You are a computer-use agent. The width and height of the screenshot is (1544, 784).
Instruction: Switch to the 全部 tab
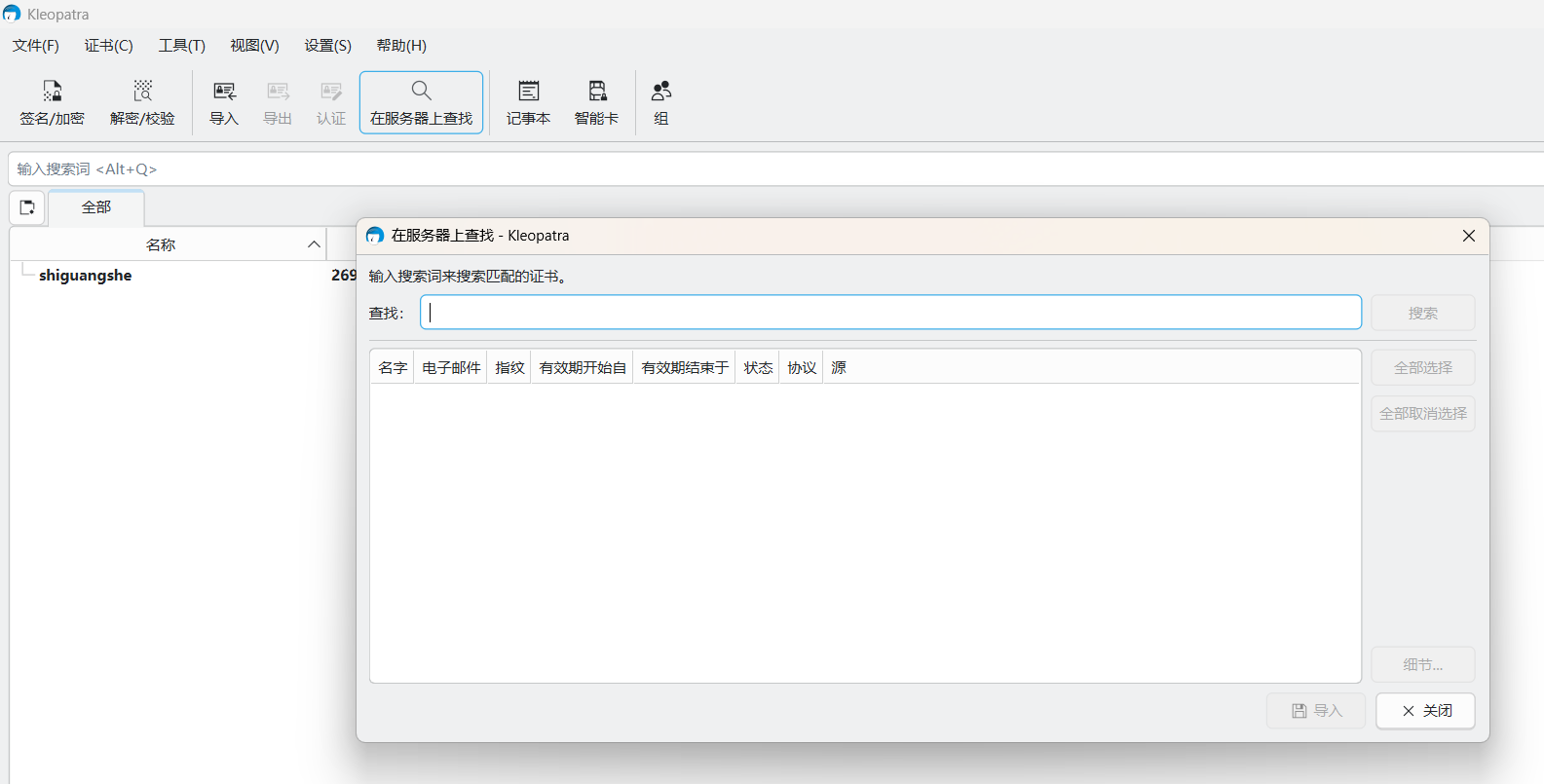click(x=96, y=207)
